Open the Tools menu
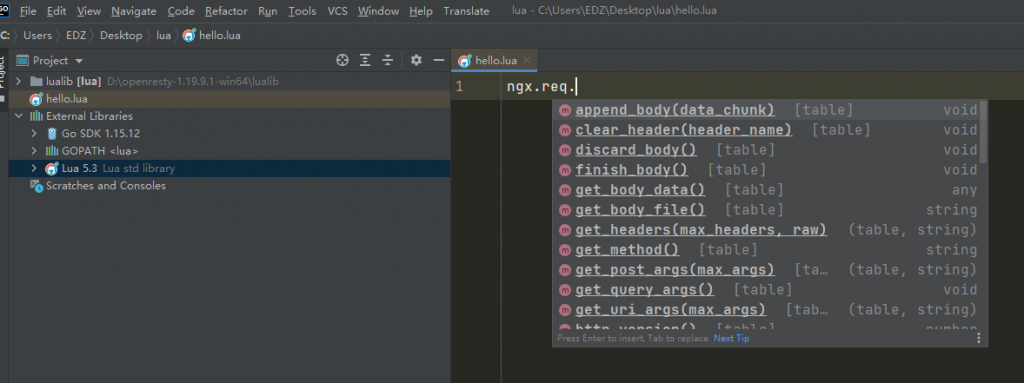The image size is (1024, 383). (302, 11)
